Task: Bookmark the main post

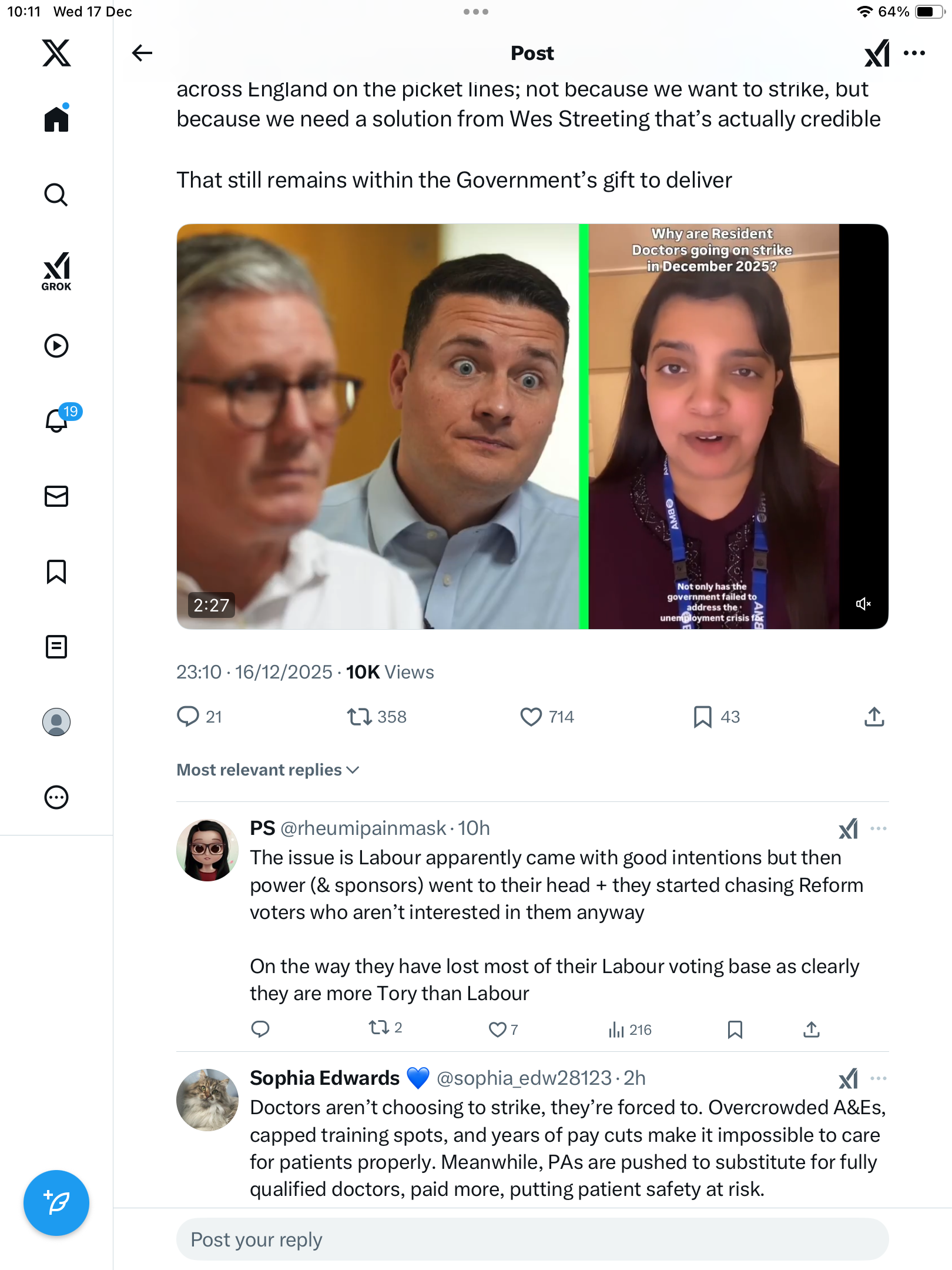Action: tap(702, 717)
